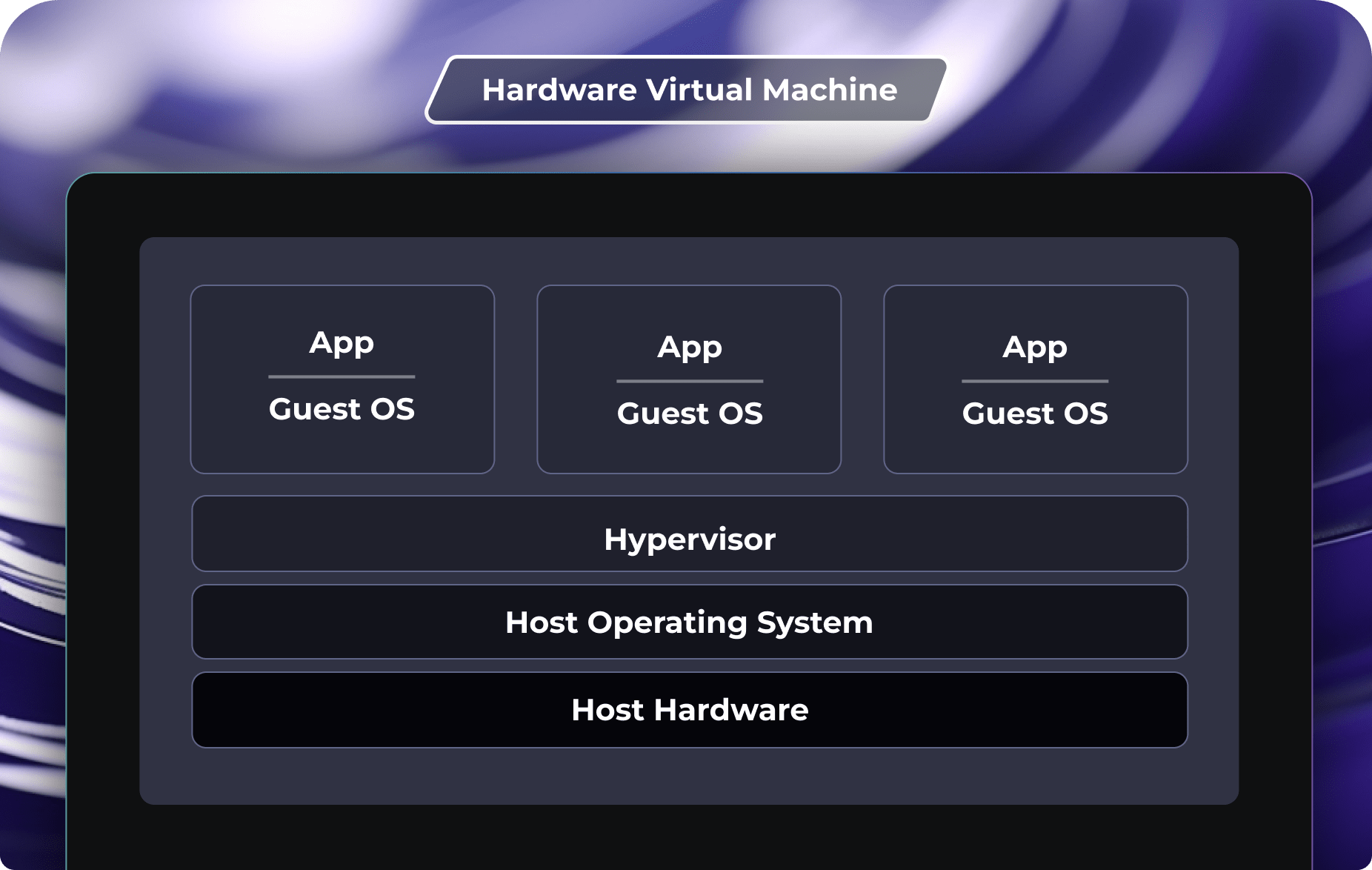Click the divider under the middle App label

tap(689, 380)
